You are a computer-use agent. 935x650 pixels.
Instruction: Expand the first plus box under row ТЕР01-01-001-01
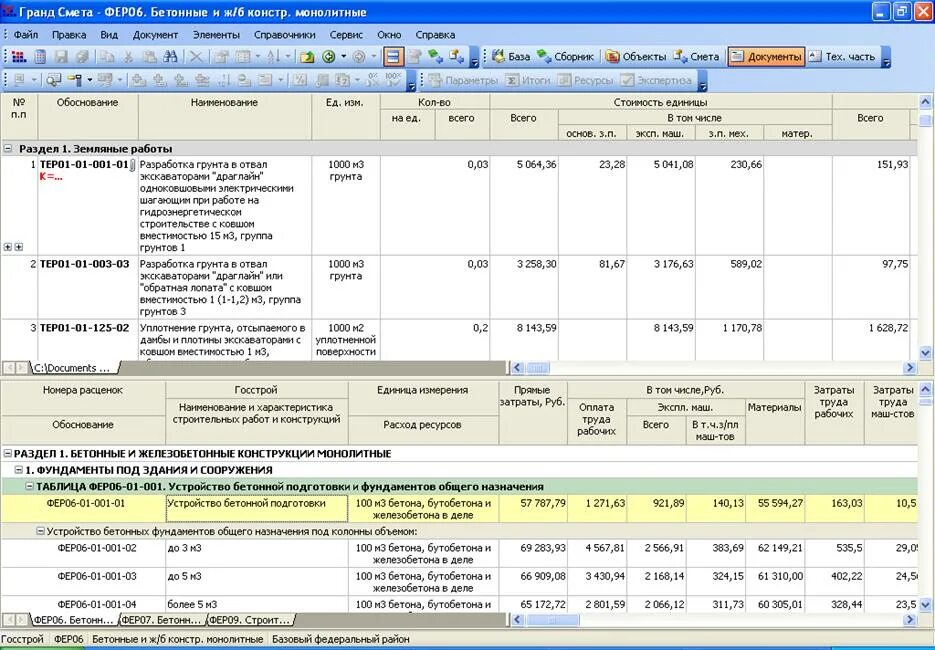pos(8,247)
